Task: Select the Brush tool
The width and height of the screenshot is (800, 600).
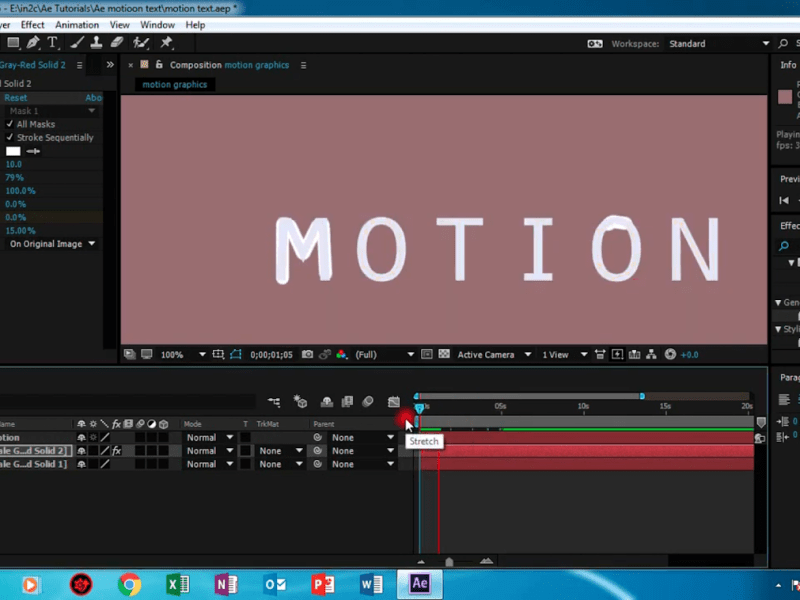Action: click(x=76, y=42)
